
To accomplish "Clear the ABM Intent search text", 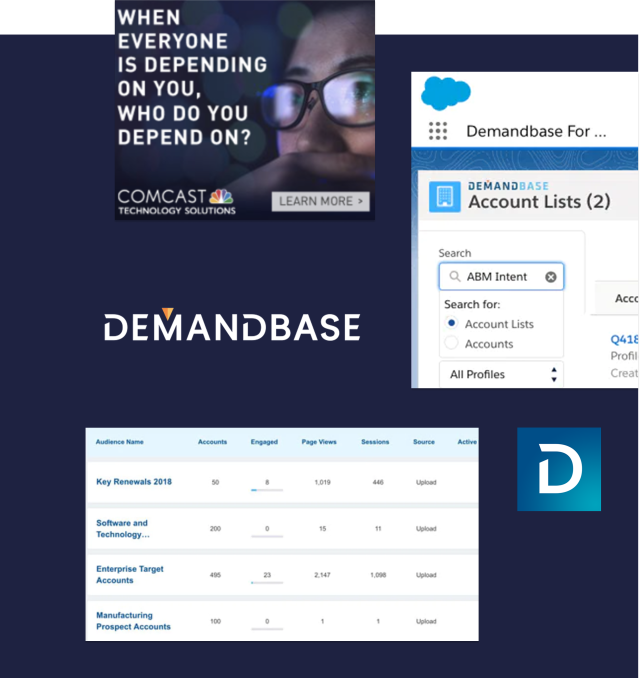I will 550,277.
